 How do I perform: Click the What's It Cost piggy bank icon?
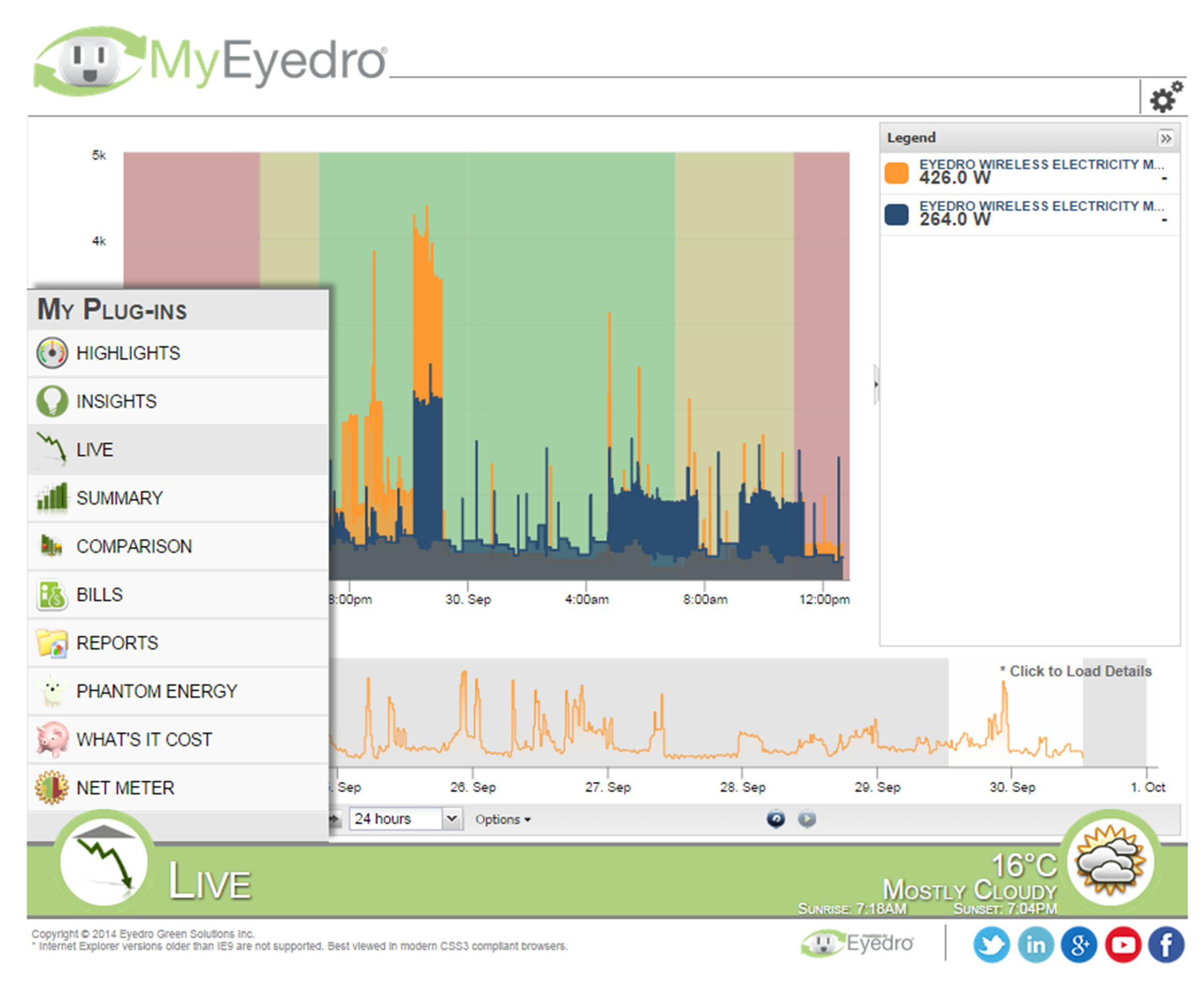(52, 739)
